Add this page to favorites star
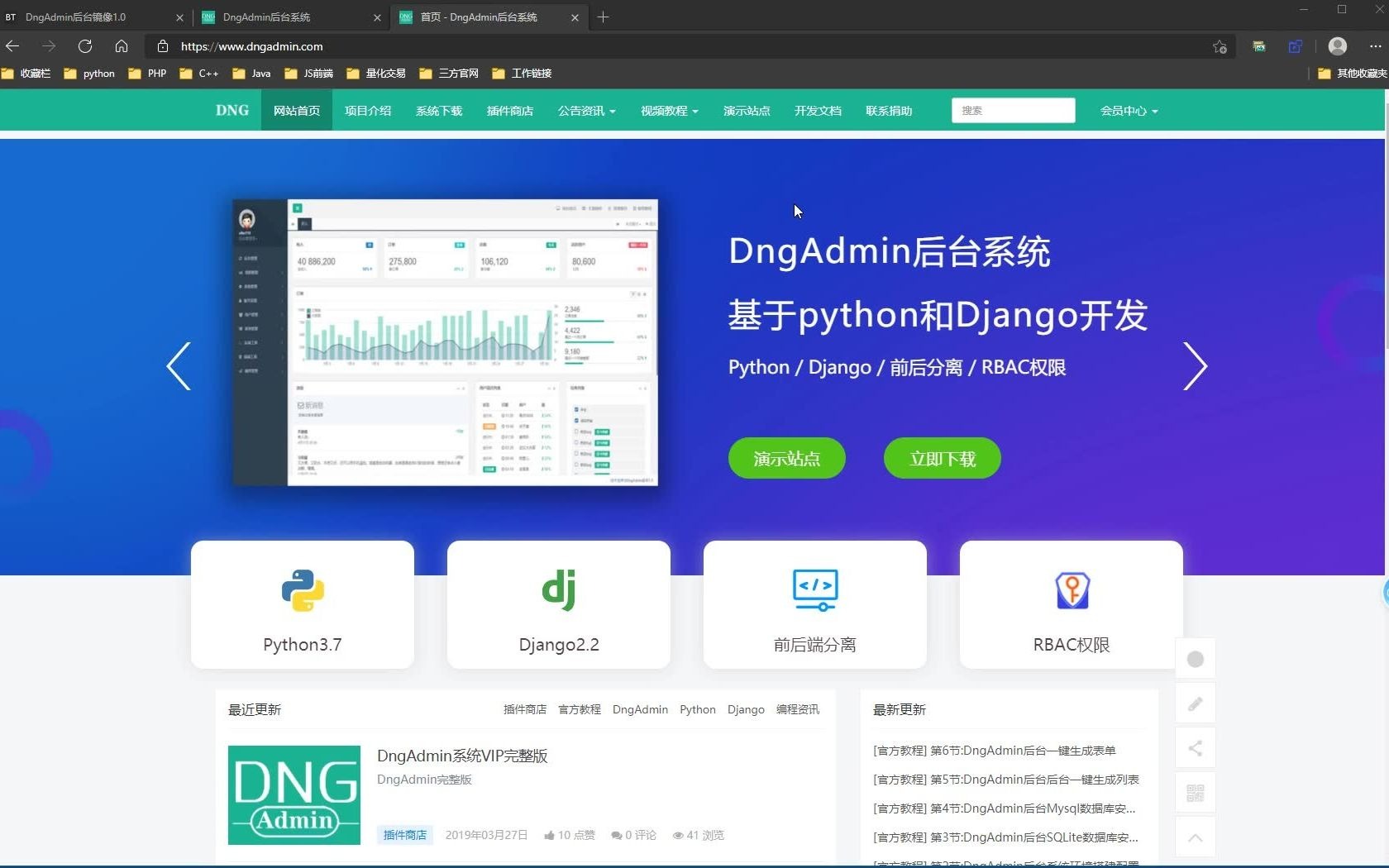The width and height of the screenshot is (1389, 868). pyautogui.click(x=1220, y=46)
